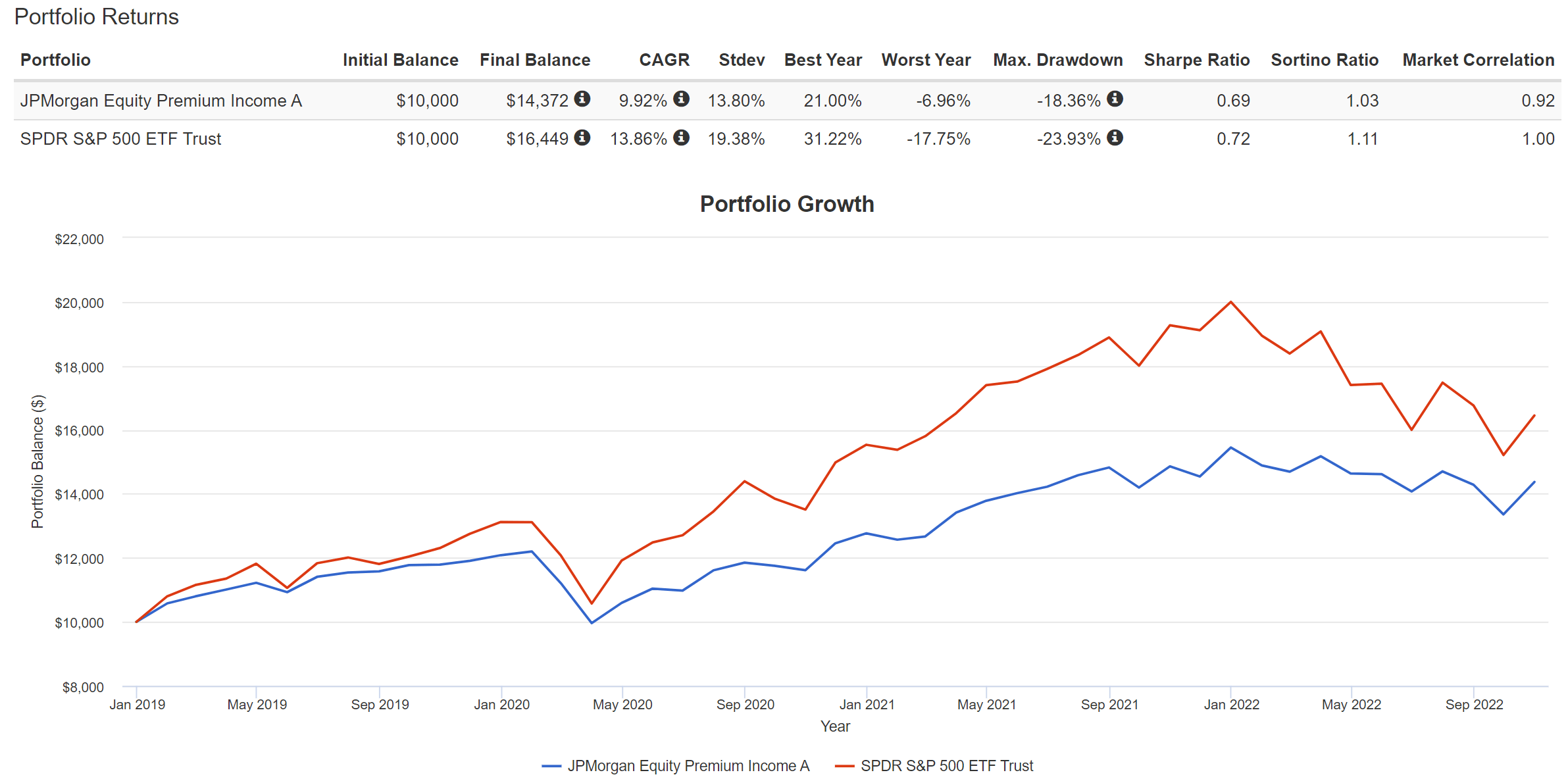Click the CAGR column header
This screenshot has width=1568, height=781.
(664, 60)
